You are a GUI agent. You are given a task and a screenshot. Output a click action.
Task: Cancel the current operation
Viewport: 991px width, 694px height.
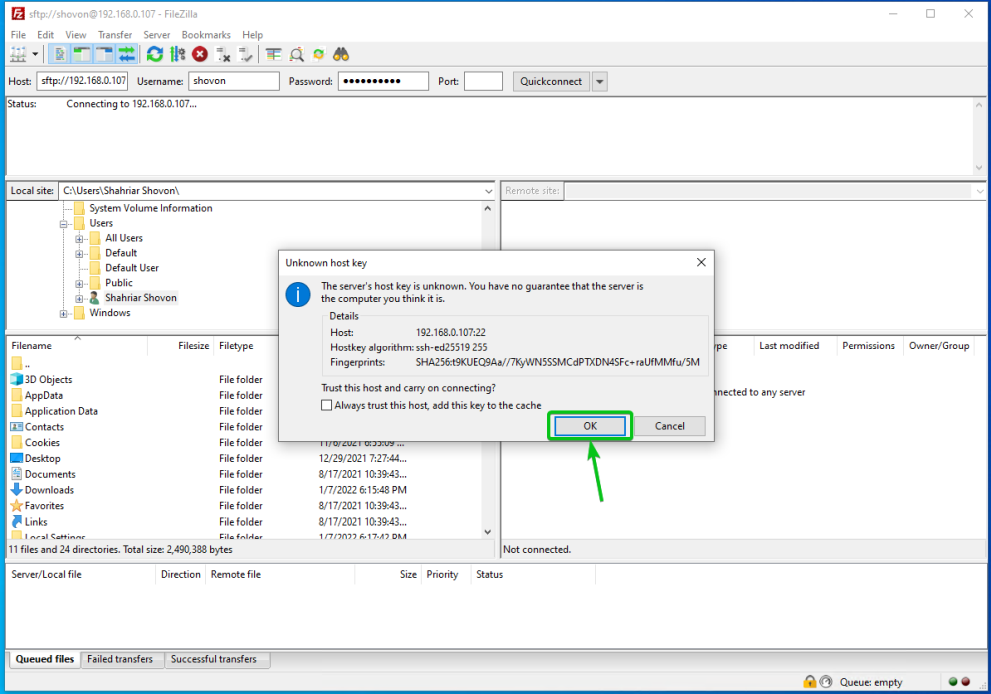coord(200,54)
